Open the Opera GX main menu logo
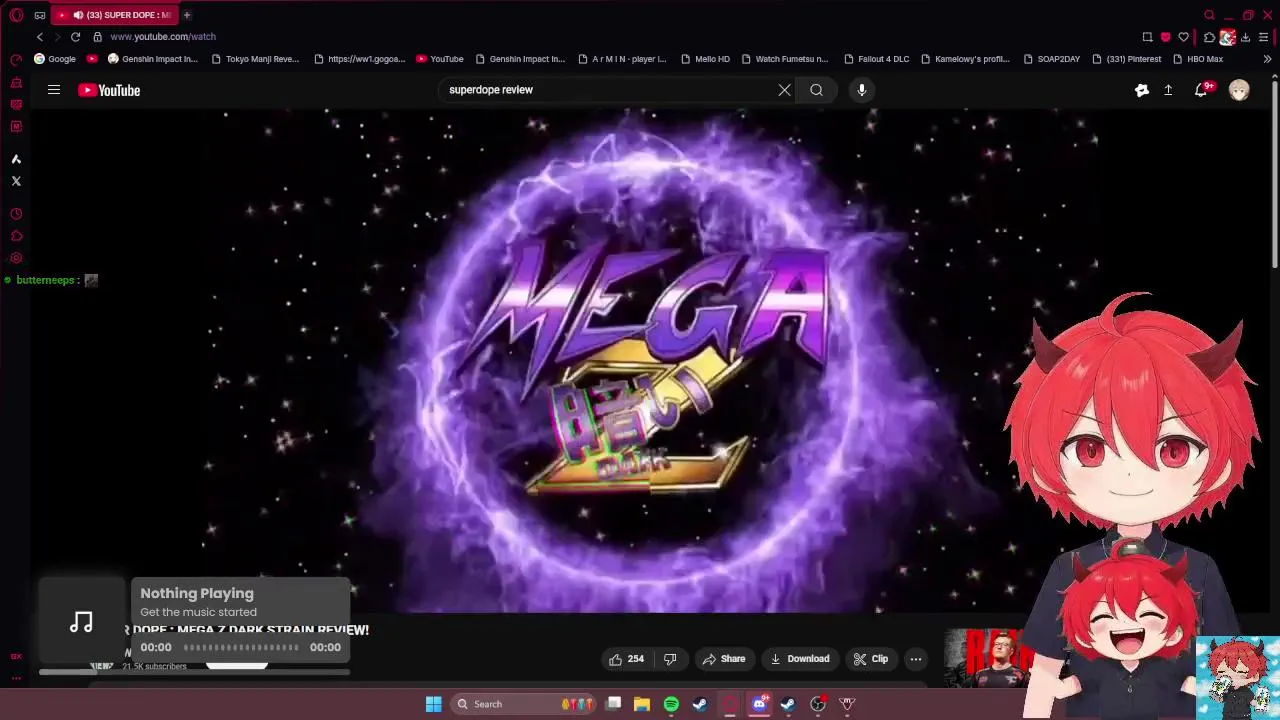The image size is (1280, 720). click(16, 15)
